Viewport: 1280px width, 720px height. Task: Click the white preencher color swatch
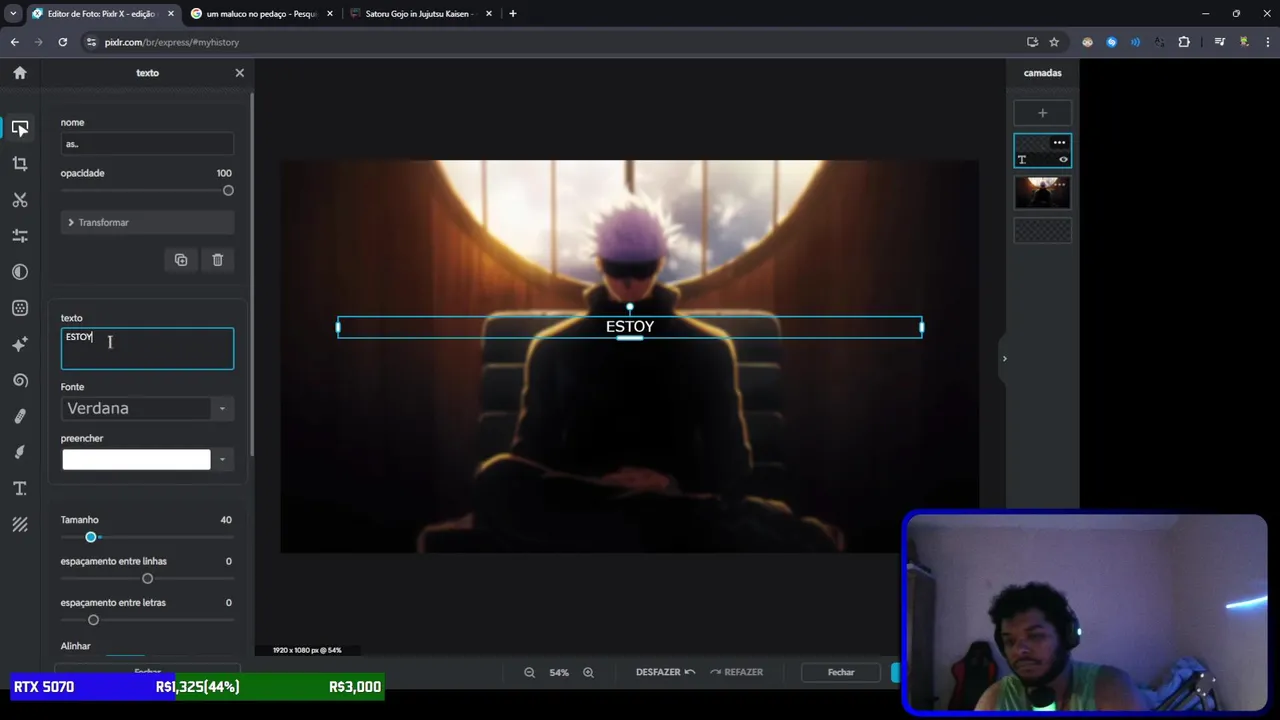click(x=136, y=460)
